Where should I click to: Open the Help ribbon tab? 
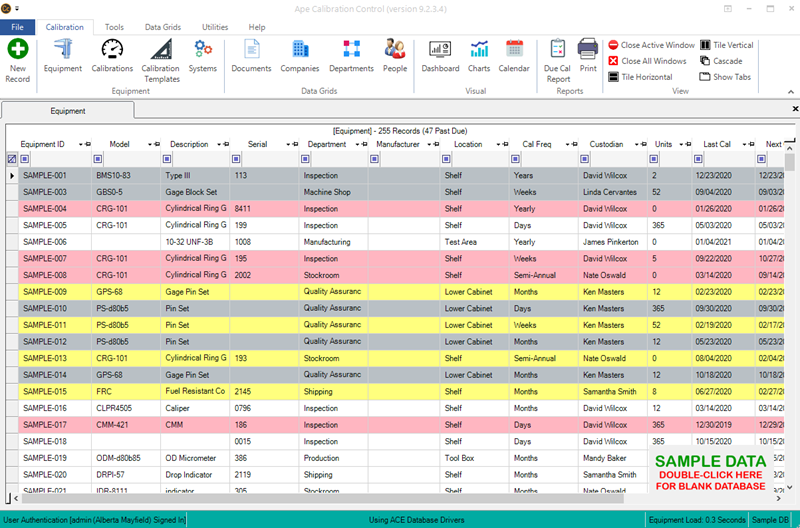click(257, 27)
